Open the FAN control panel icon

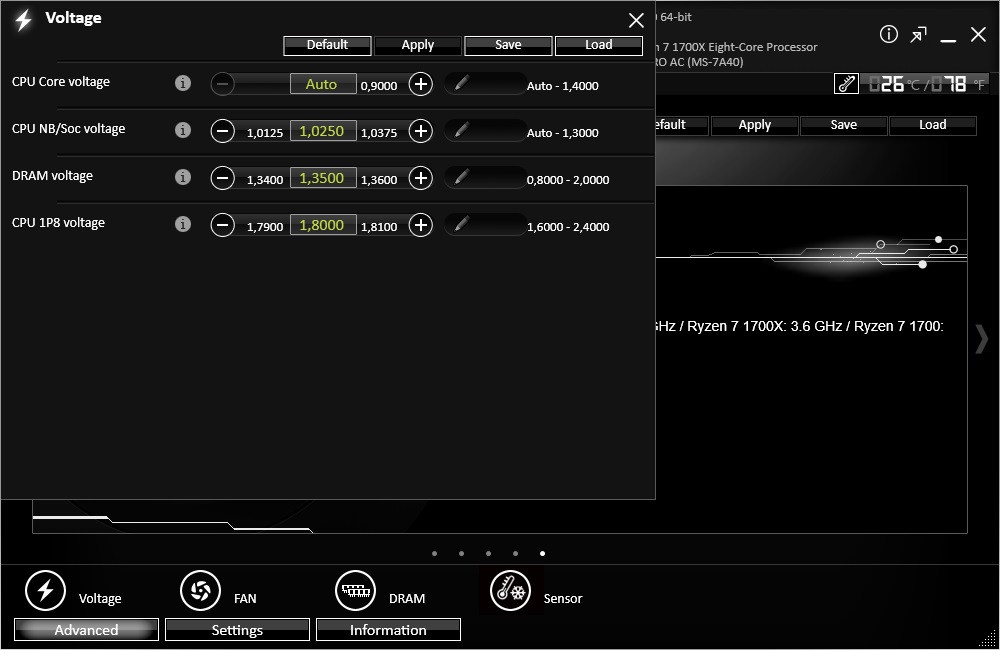200,591
